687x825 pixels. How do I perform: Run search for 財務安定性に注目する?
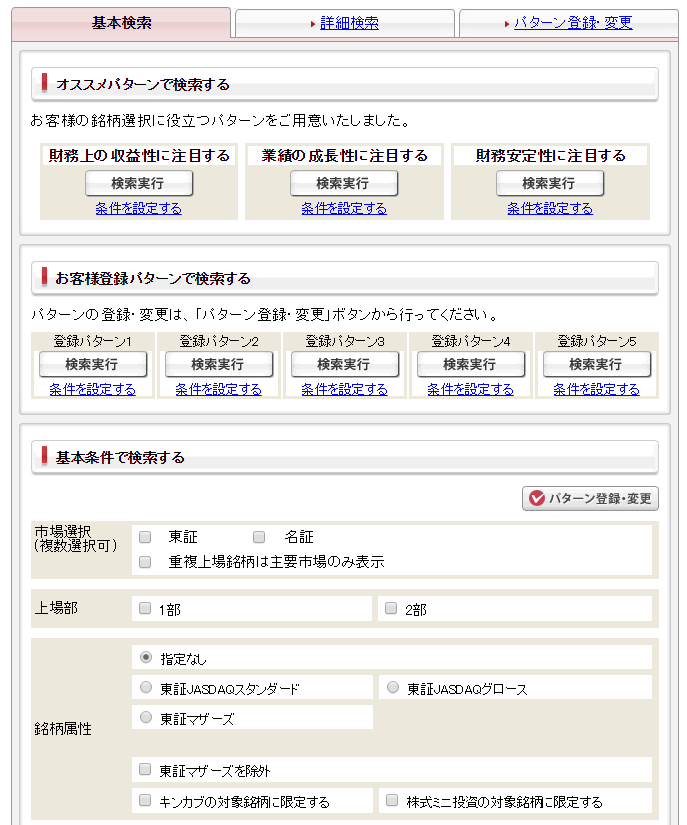click(x=549, y=184)
